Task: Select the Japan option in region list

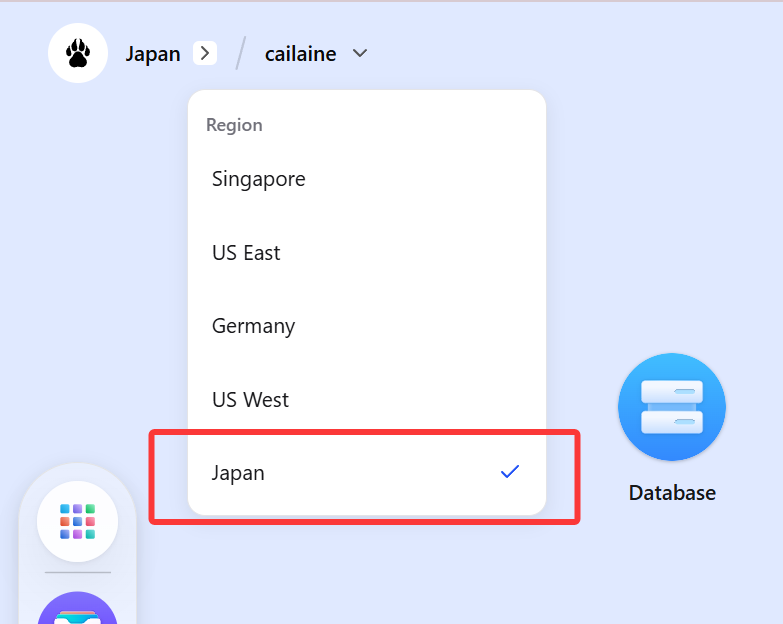Action: 239,473
